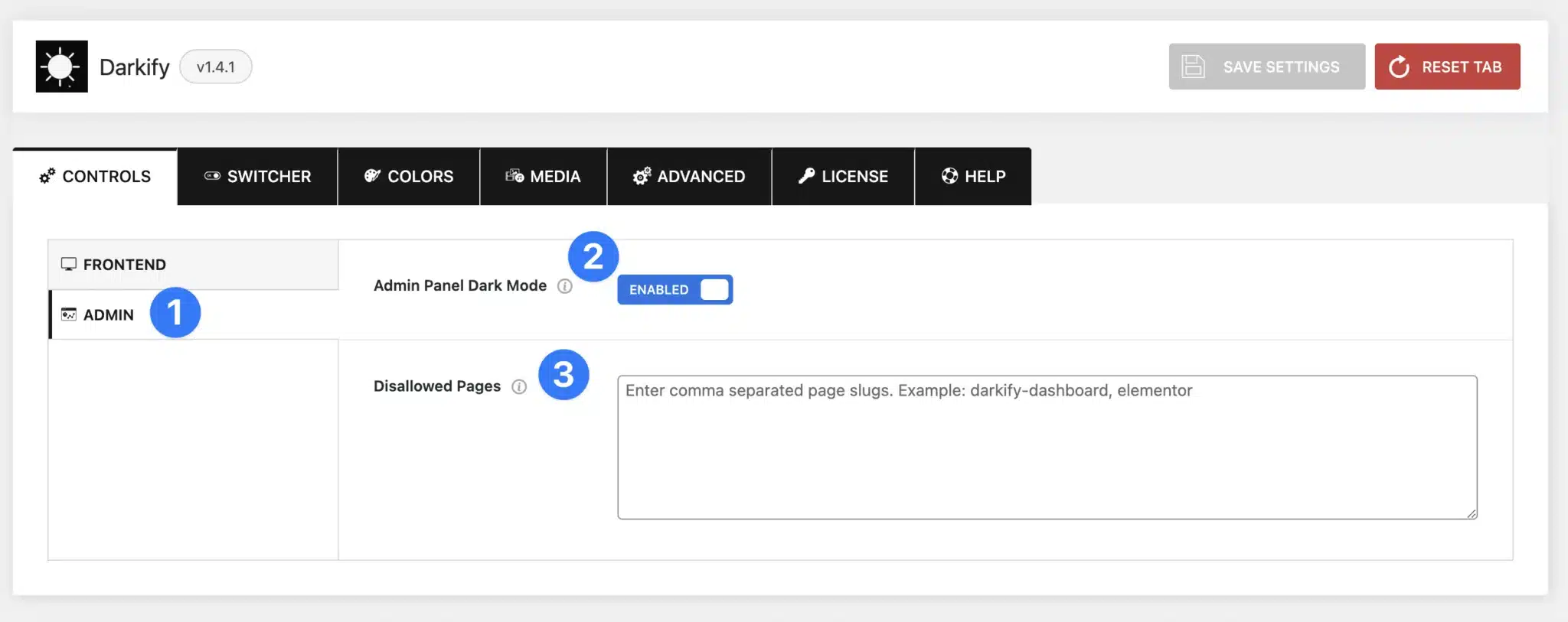
Task: Select the Admin section in sidebar
Action: pos(107,315)
